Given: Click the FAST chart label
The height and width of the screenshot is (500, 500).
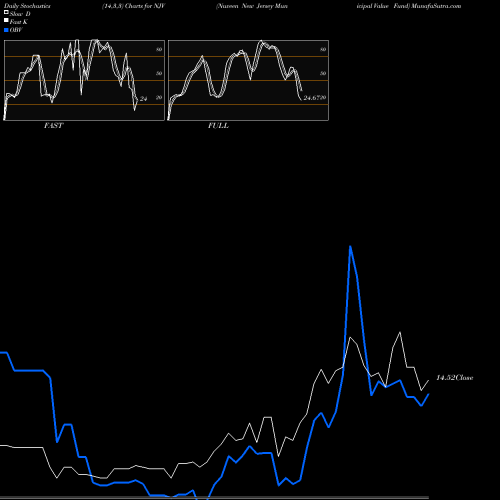Looking at the screenshot, I should coord(53,126).
